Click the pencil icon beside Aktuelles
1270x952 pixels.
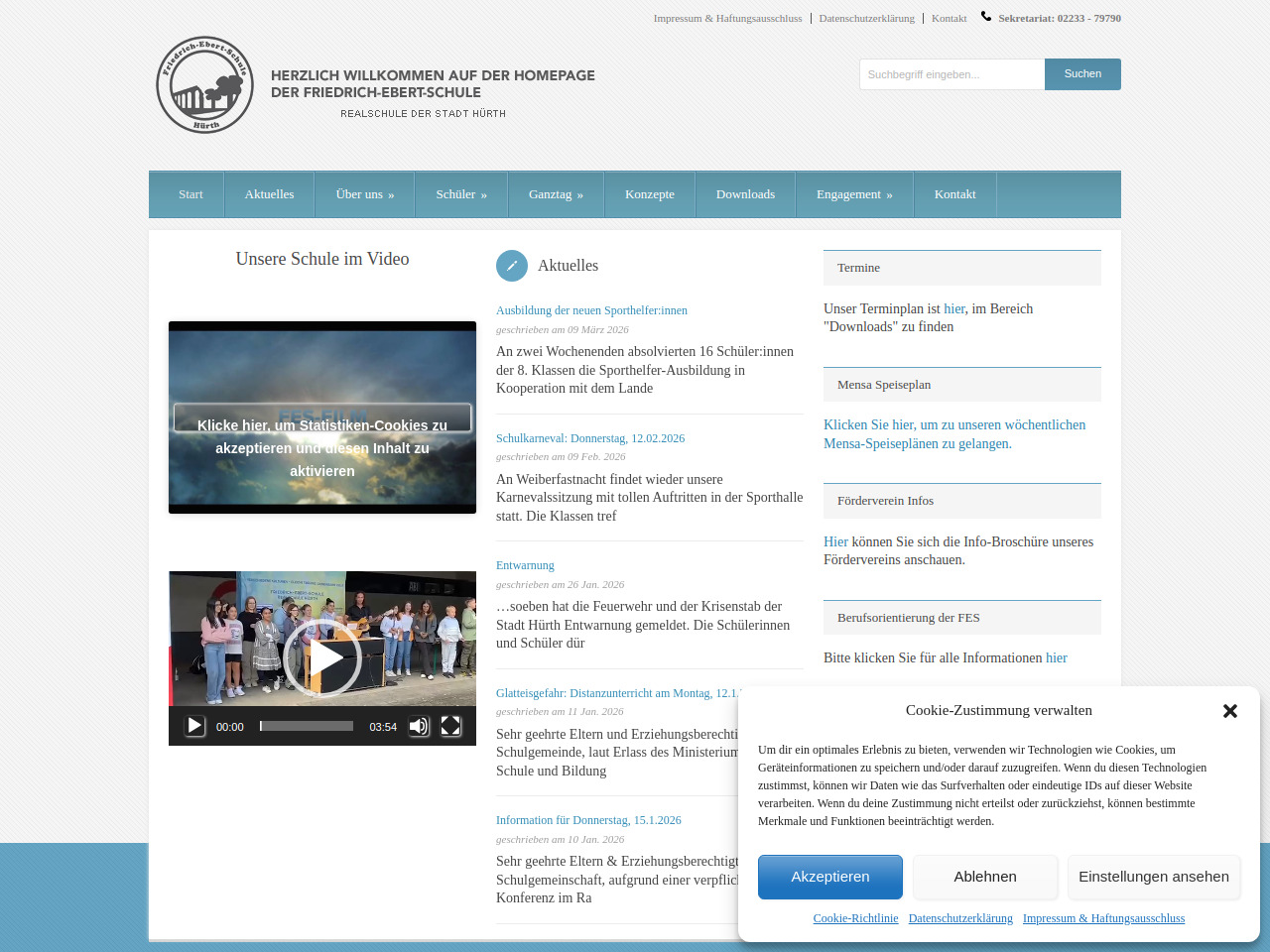(x=512, y=266)
